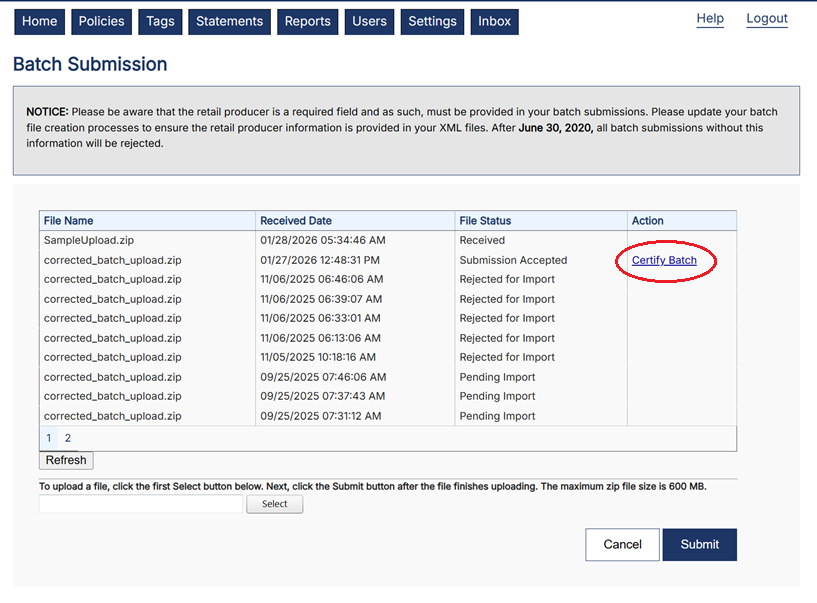This screenshot has width=817, height=603.
Task: Click the Certify Batch link
Action: pyautogui.click(x=664, y=260)
